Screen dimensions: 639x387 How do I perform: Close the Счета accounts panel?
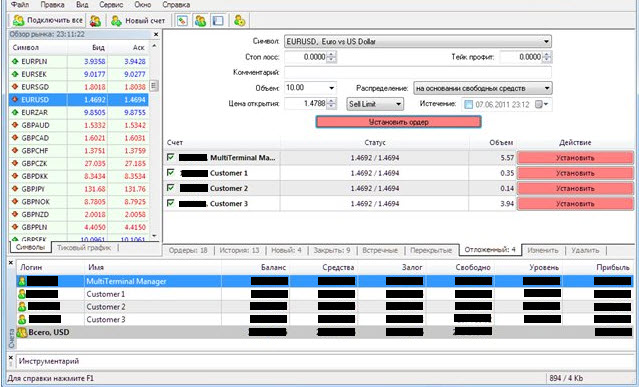[x=11, y=263]
